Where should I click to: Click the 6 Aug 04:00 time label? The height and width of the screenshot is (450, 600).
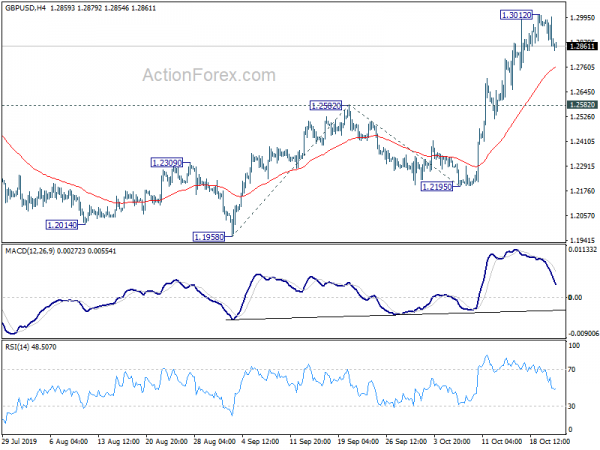[69, 441]
